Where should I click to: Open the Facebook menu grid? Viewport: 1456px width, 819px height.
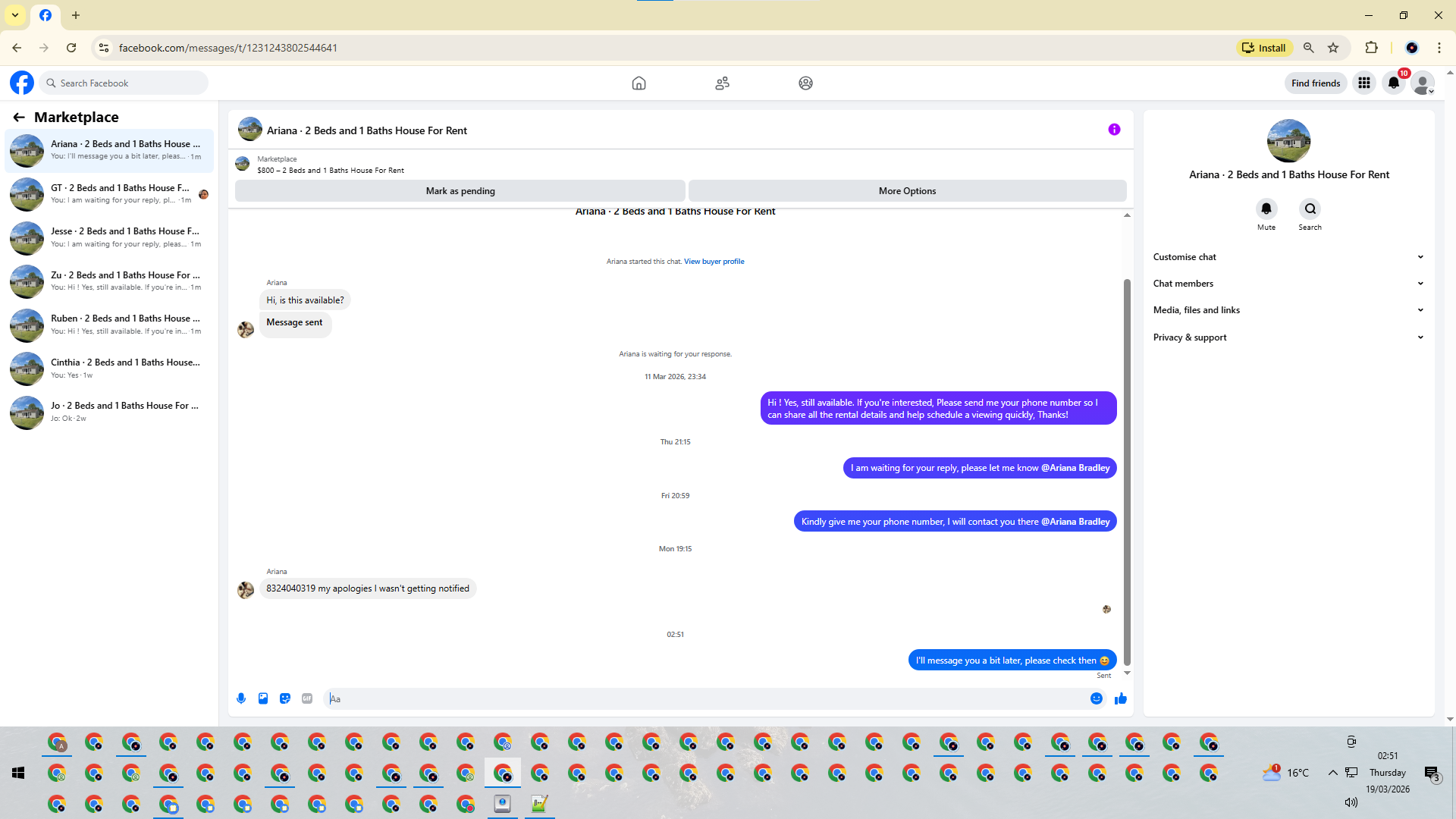tap(1364, 83)
